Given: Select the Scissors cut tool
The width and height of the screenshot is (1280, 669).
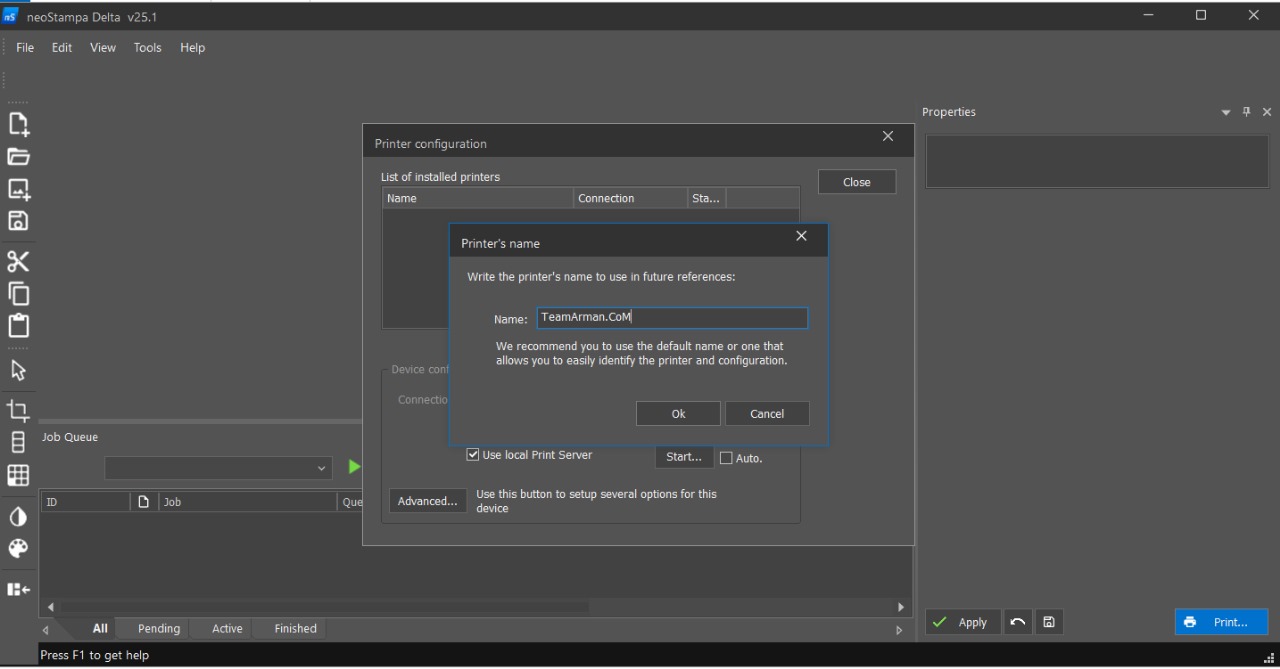Looking at the screenshot, I should coord(18,262).
